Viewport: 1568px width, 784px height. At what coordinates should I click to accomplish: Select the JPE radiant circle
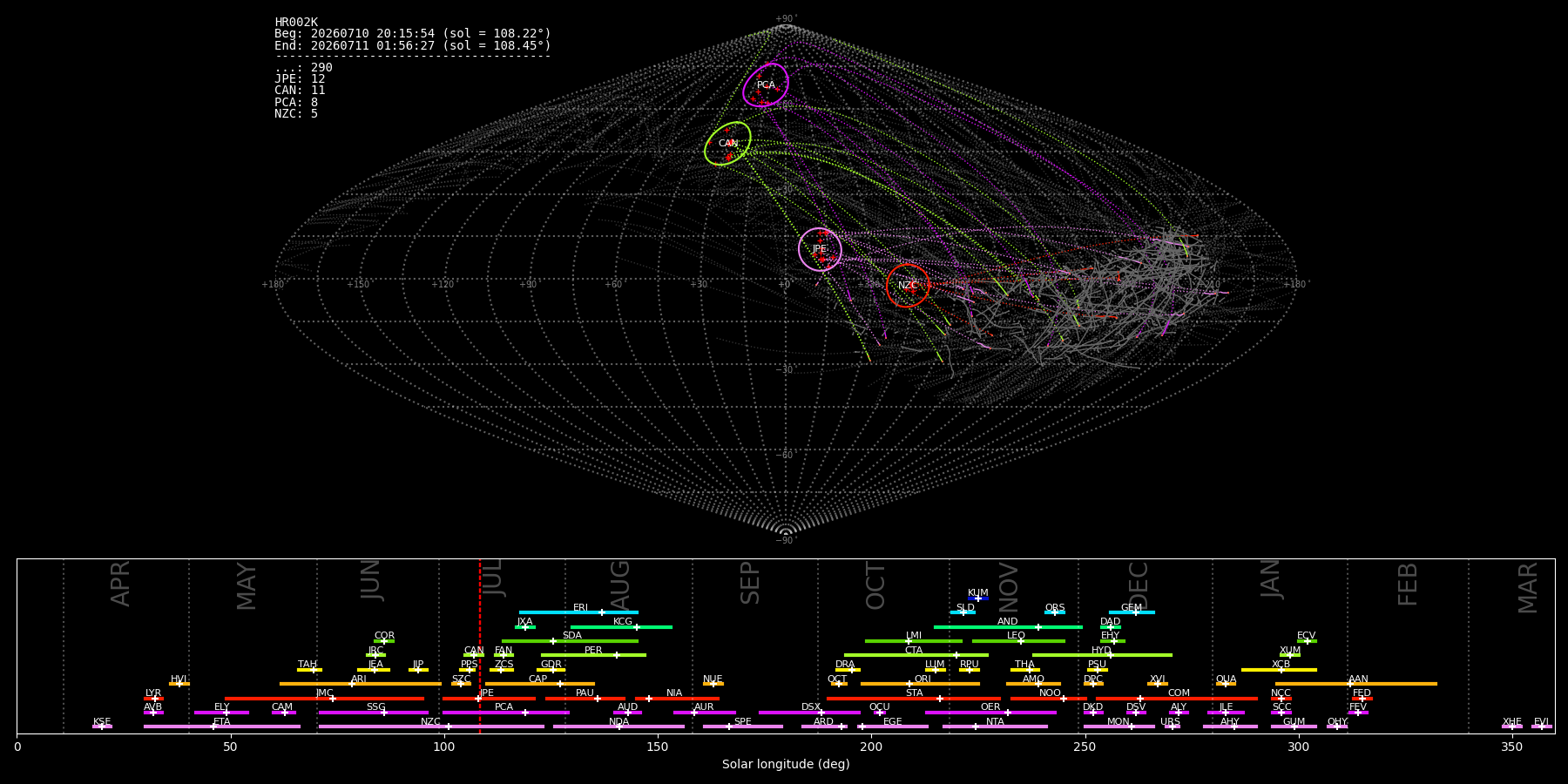[820, 249]
